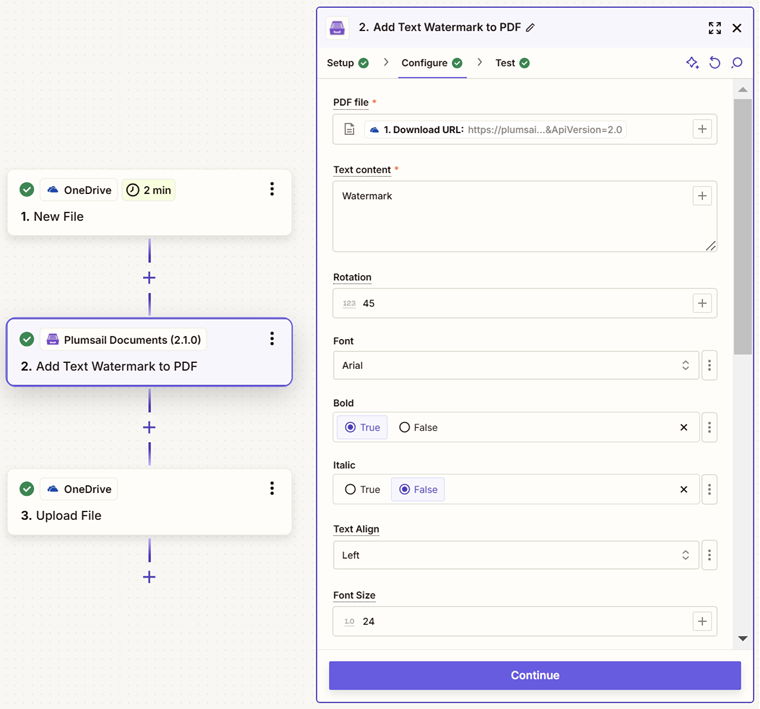
Task: Click the pencil icon to rename the step
Action: click(x=530, y=28)
